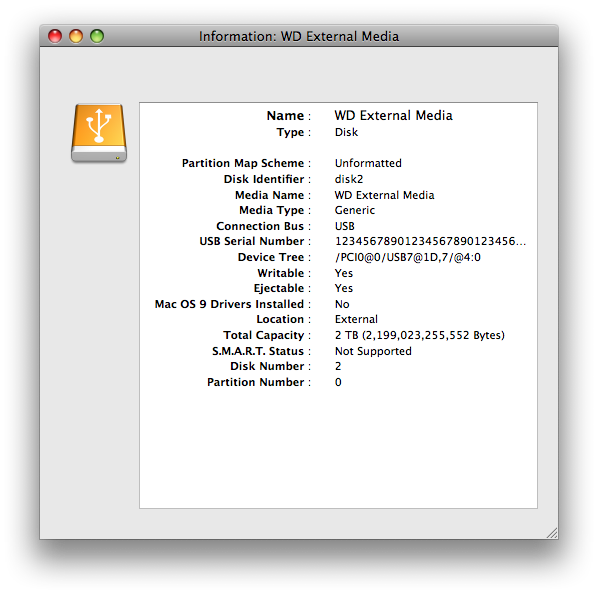
Task: Click the bold 'Name' label
Action: (285, 116)
